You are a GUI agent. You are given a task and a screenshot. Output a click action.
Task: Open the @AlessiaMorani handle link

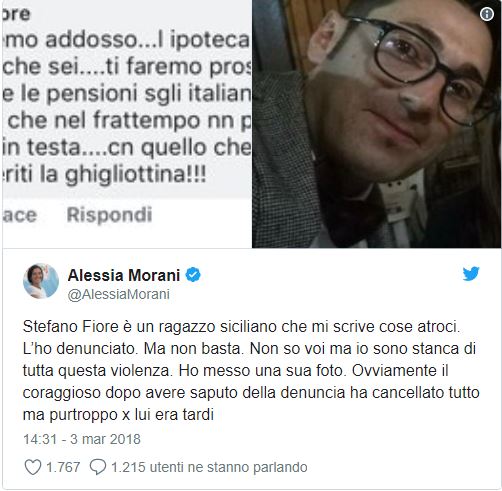[119, 294]
